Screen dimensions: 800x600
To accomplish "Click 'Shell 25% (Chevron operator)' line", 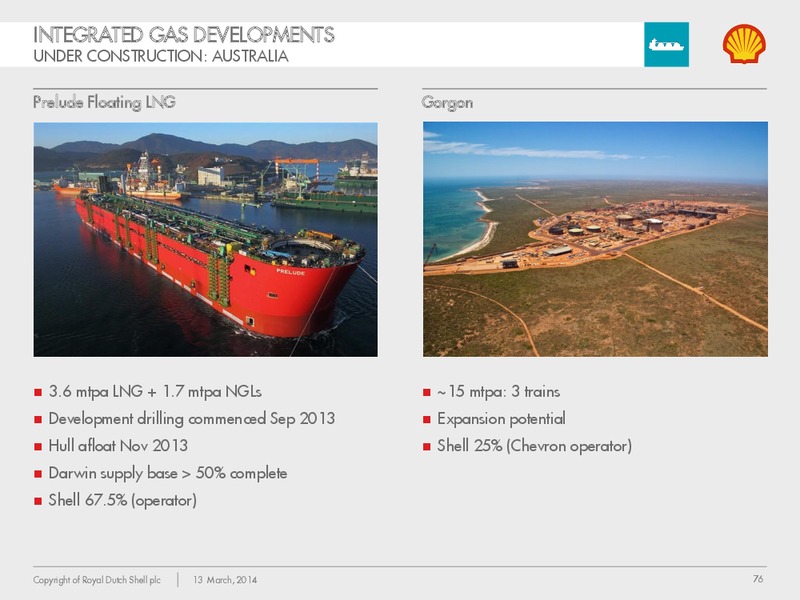I will (535, 446).
